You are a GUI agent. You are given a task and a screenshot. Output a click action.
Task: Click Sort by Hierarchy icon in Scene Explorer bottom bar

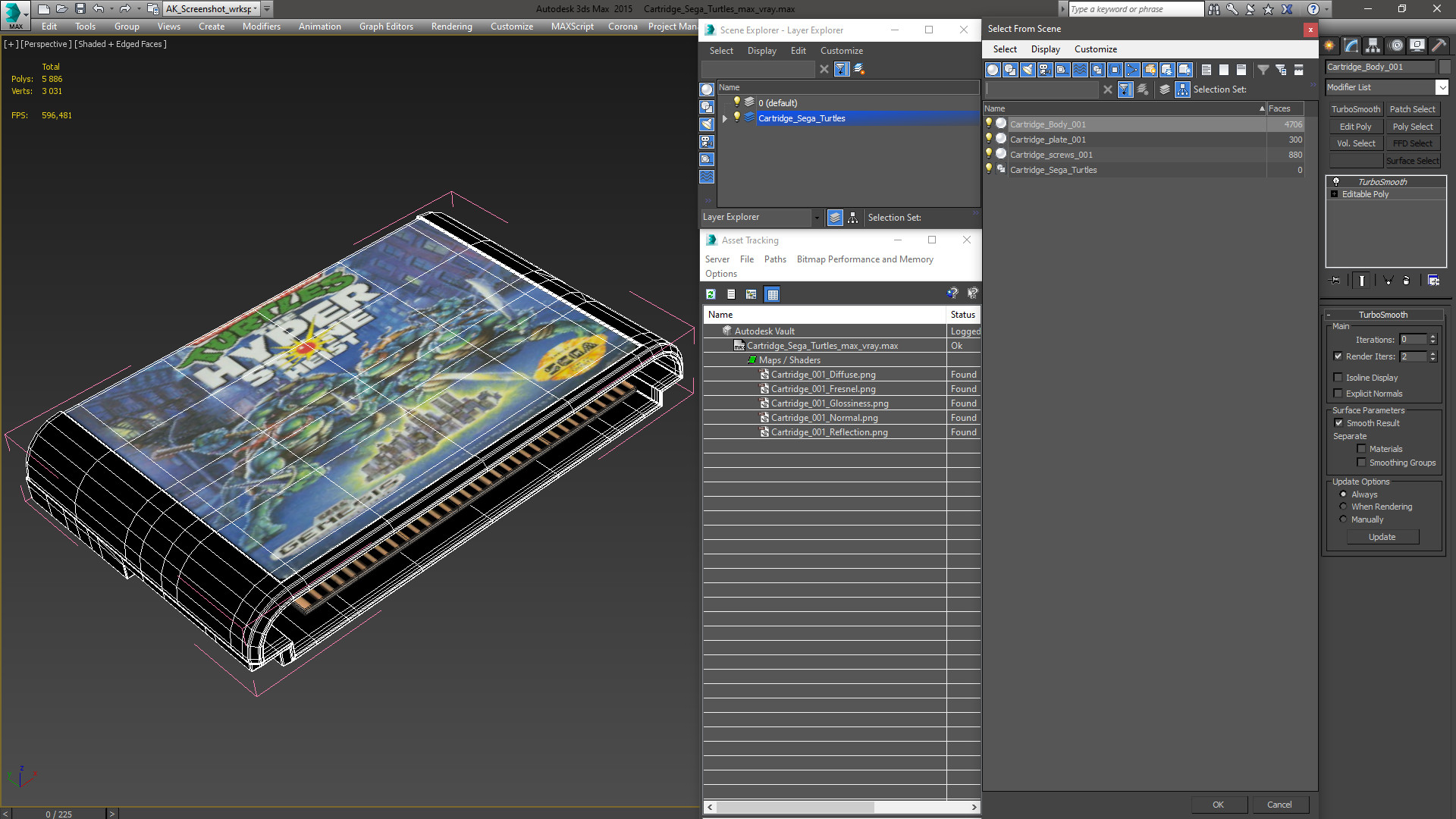(x=853, y=218)
